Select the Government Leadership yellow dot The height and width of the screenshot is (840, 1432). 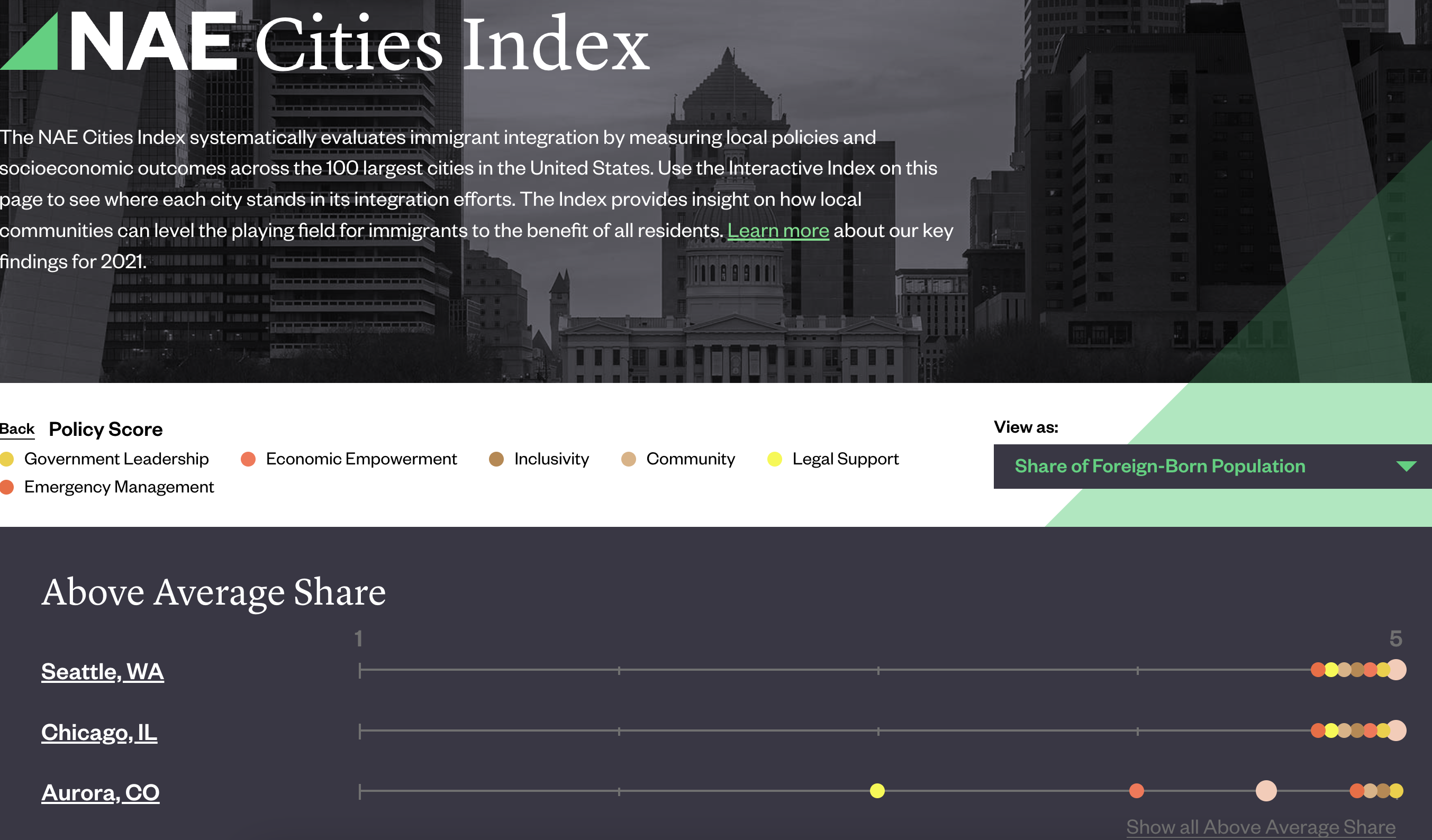pyautogui.click(x=8, y=459)
